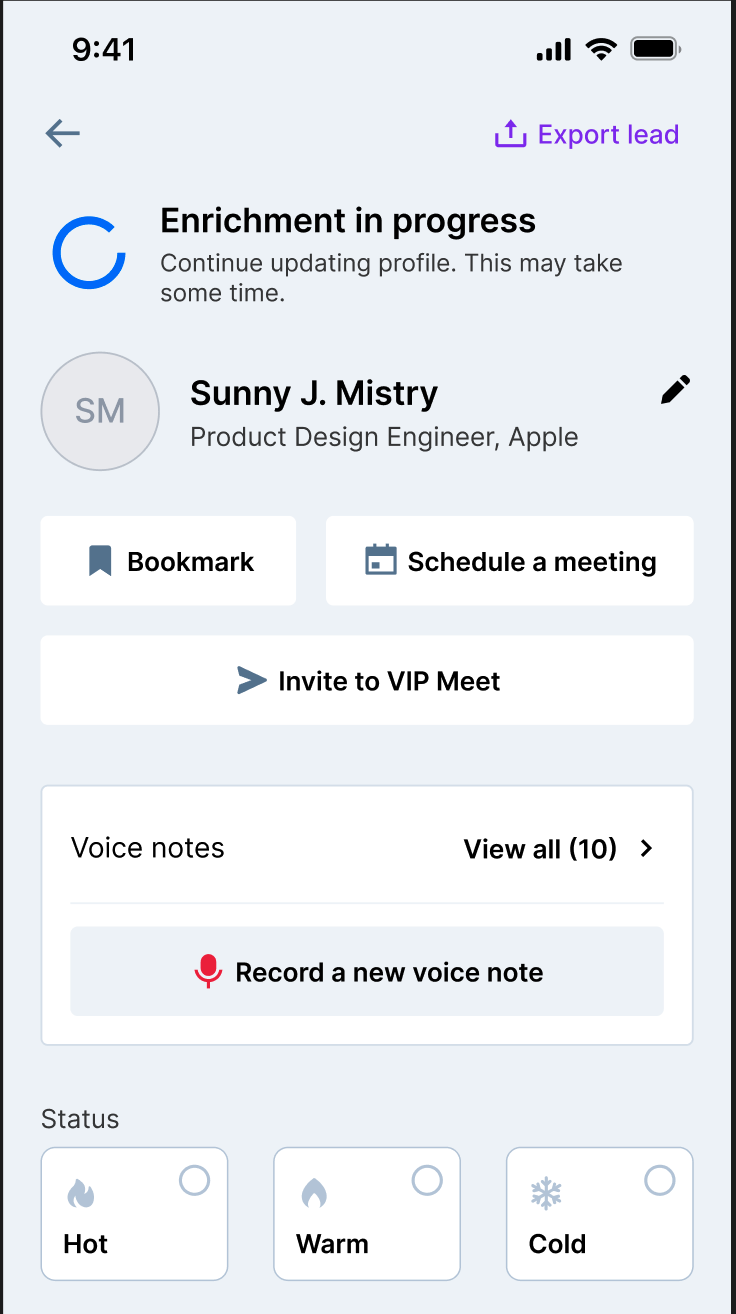
Task: Tap Record a new voice note button
Action: tap(367, 972)
